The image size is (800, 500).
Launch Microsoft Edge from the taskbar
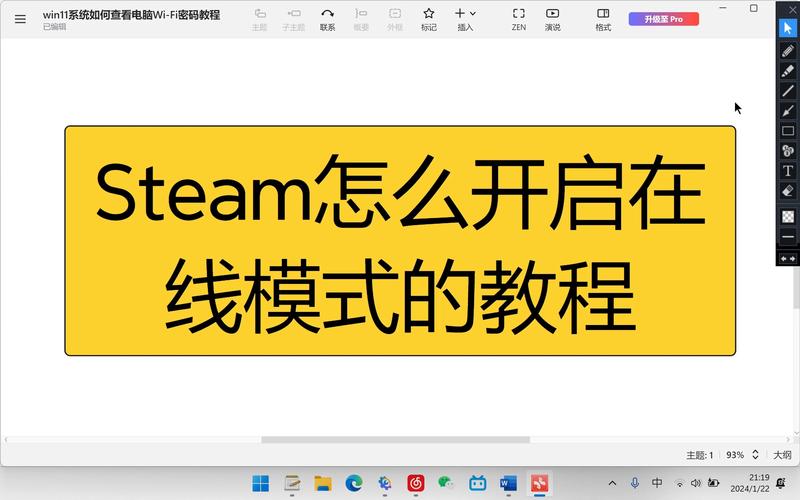click(x=354, y=483)
